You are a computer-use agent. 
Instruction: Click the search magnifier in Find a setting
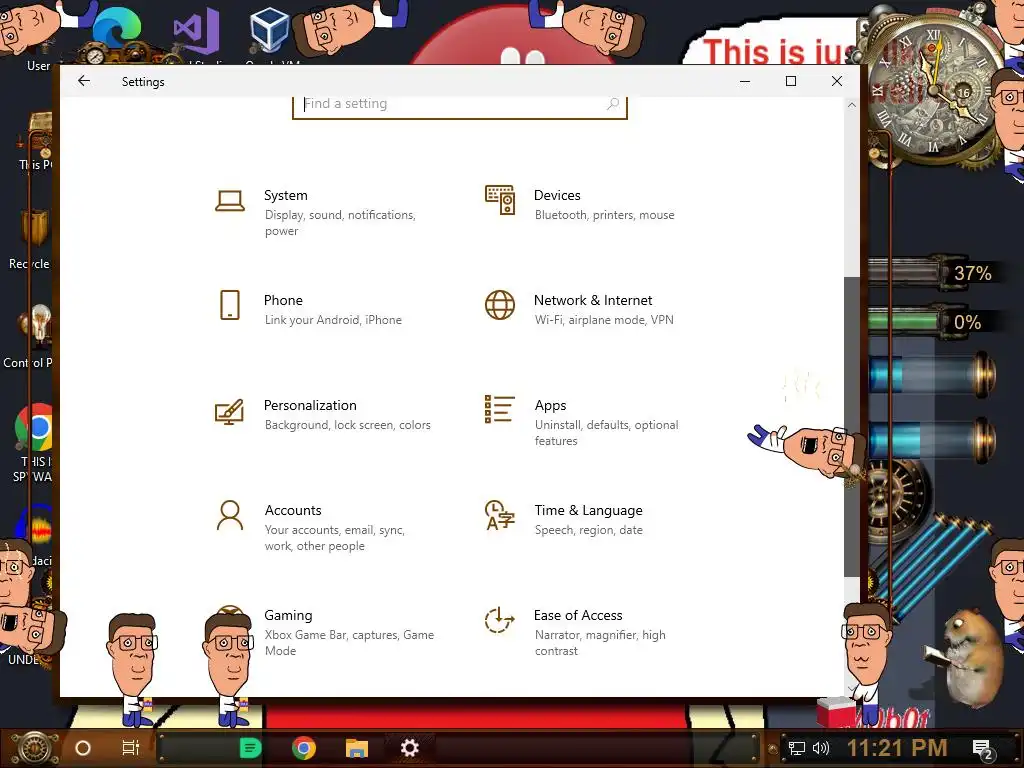pyautogui.click(x=613, y=104)
